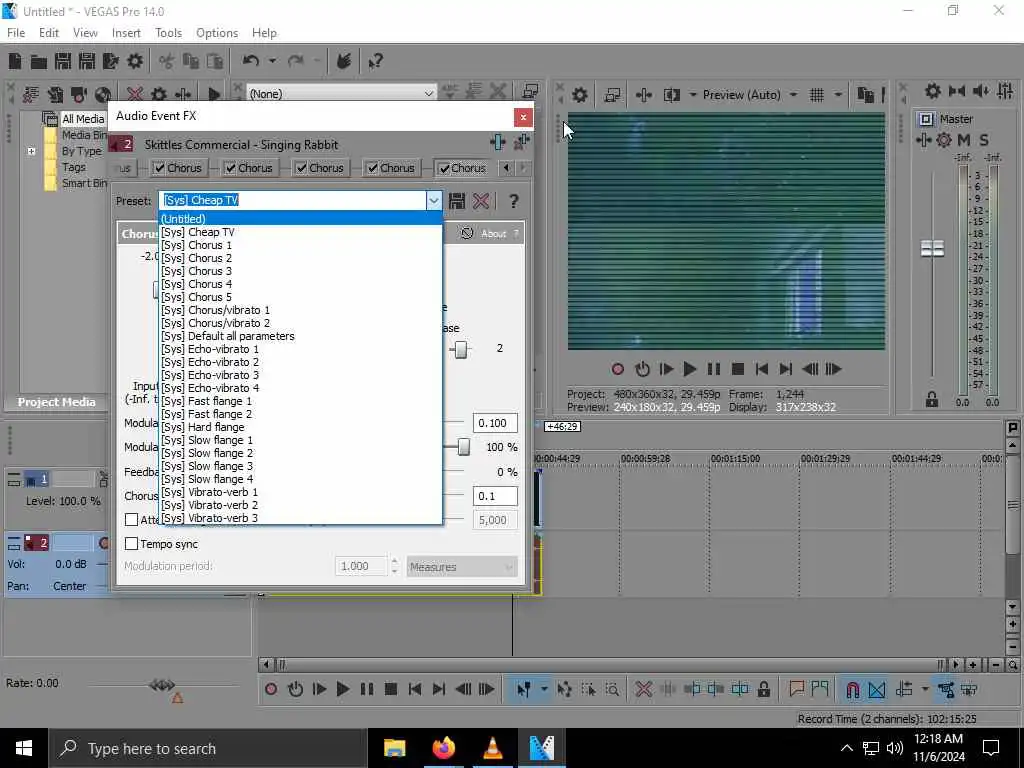1024x768 pixels.
Task: Save preset with floppy disk icon
Action: (x=456, y=201)
